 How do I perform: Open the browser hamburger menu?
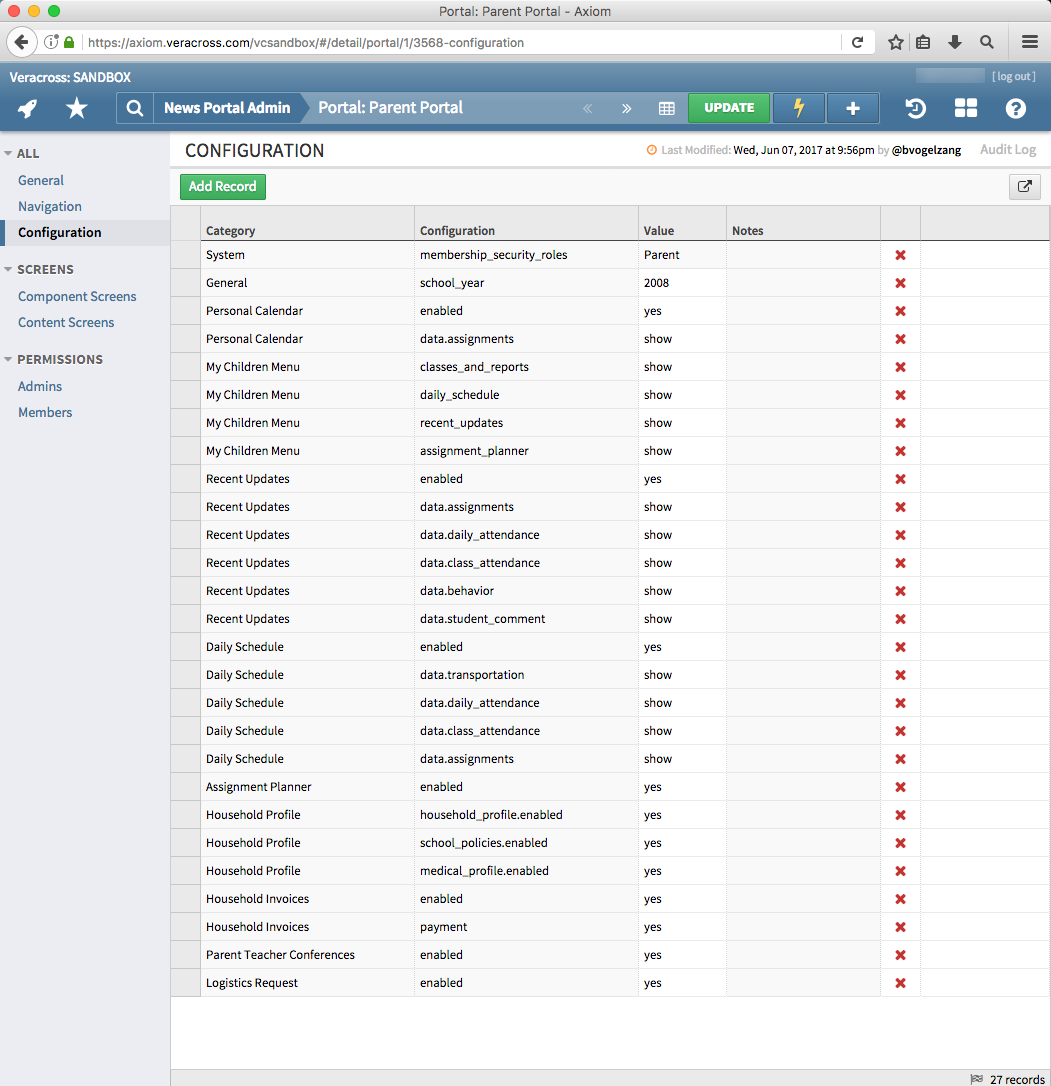1030,42
